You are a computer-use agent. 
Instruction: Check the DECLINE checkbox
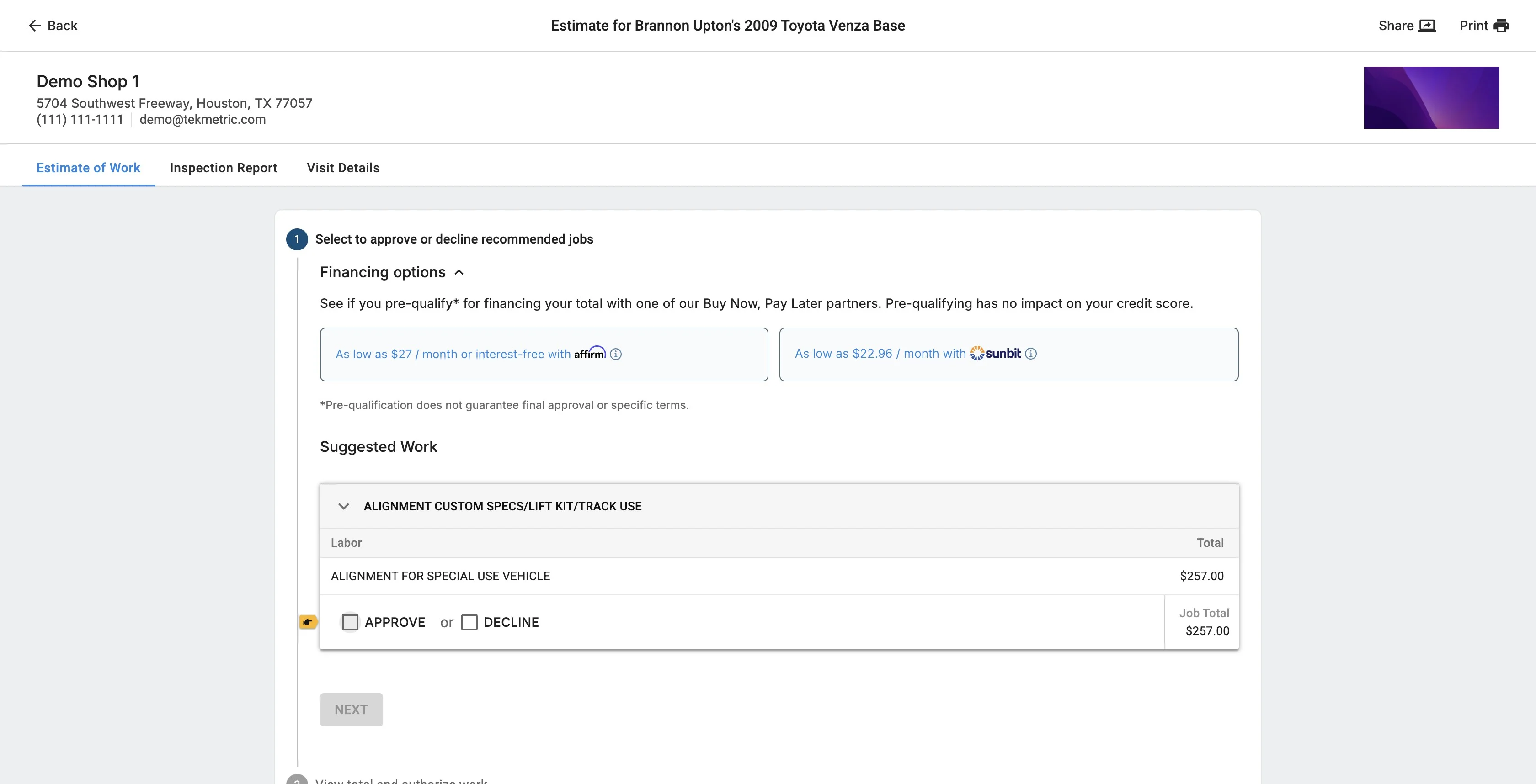[x=469, y=622]
